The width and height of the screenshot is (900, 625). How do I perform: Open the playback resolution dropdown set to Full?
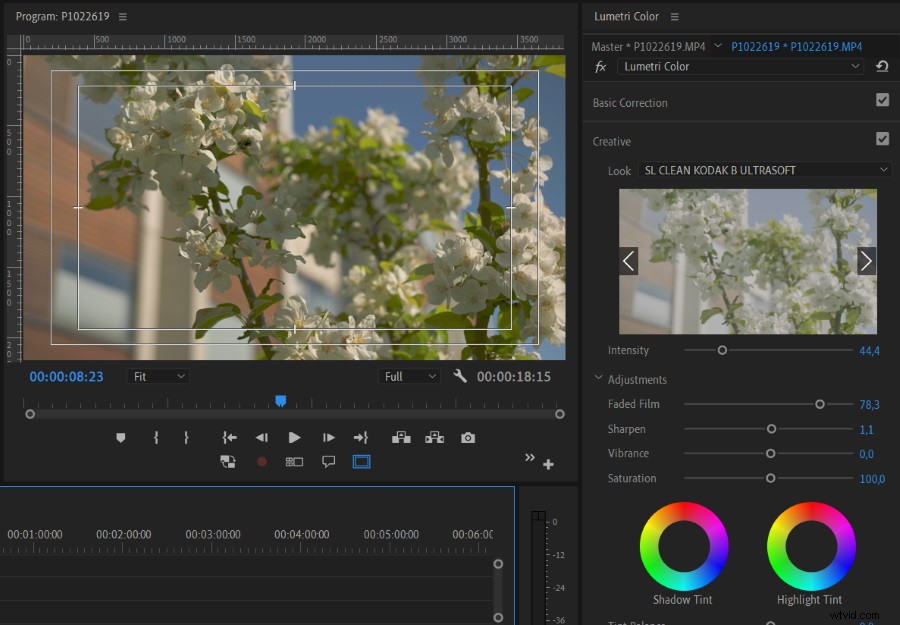[408, 376]
